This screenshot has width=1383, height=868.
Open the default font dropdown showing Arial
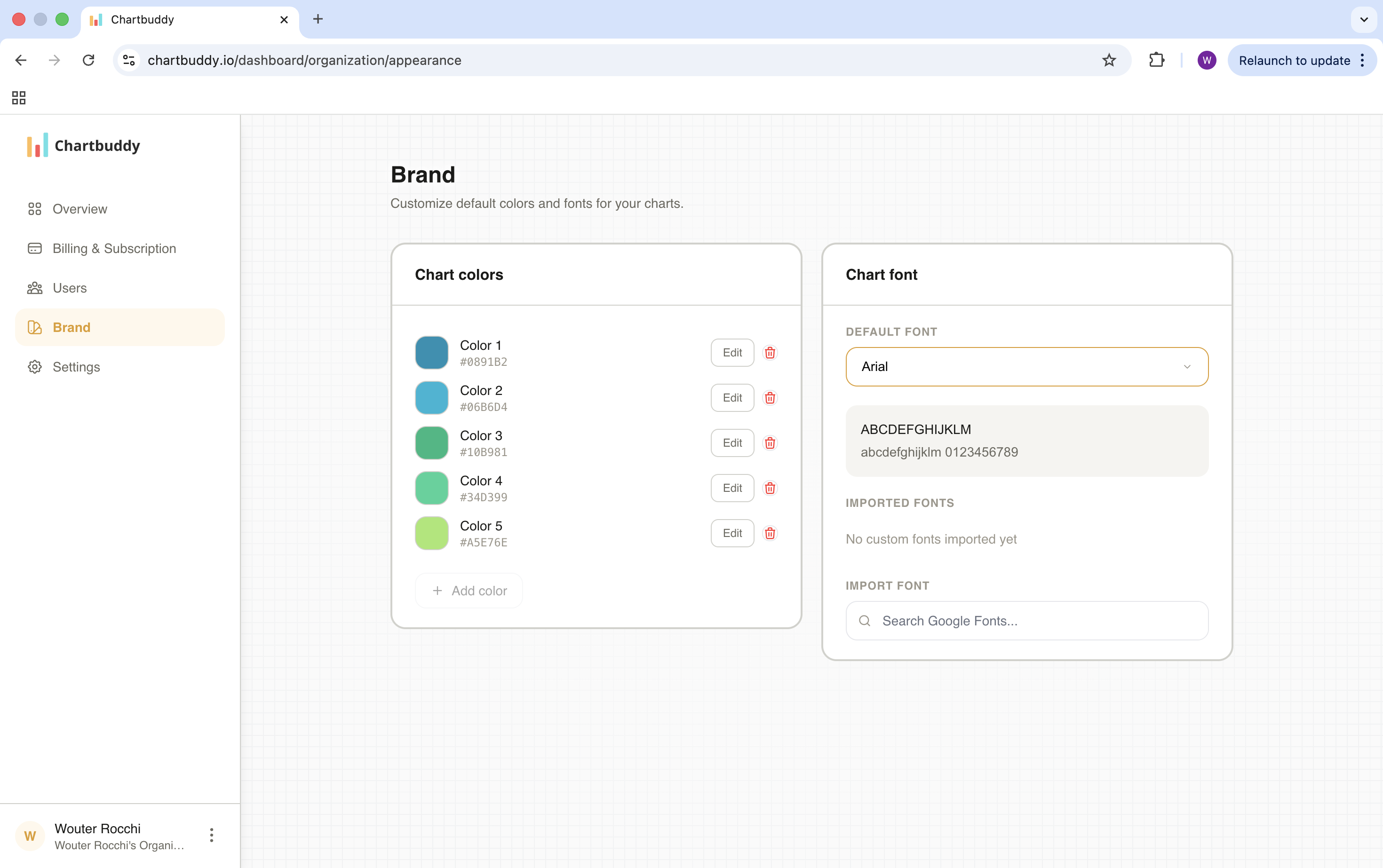(1026, 366)
